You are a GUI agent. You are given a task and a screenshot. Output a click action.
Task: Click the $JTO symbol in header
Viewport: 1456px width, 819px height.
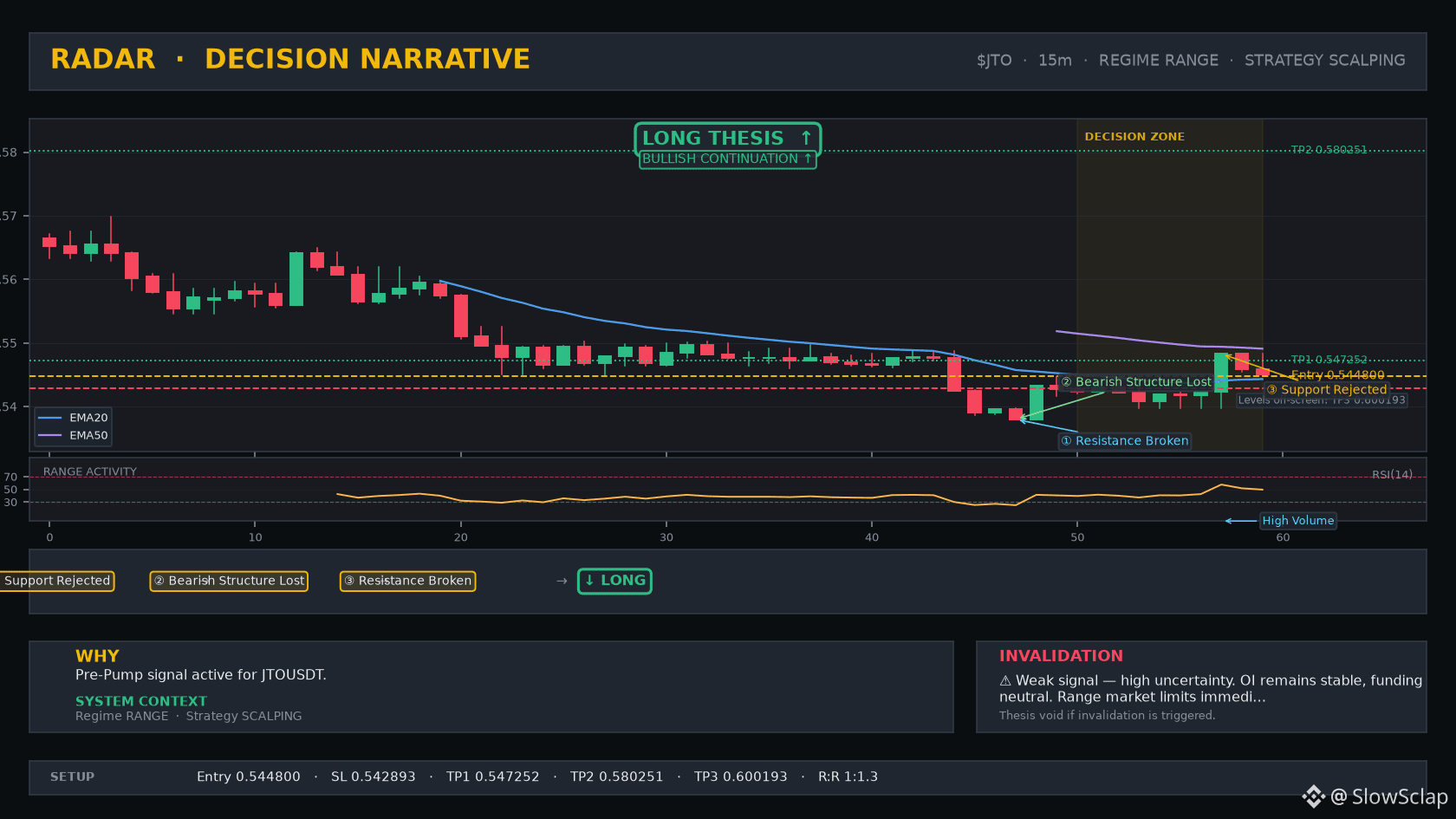[994, 61]
